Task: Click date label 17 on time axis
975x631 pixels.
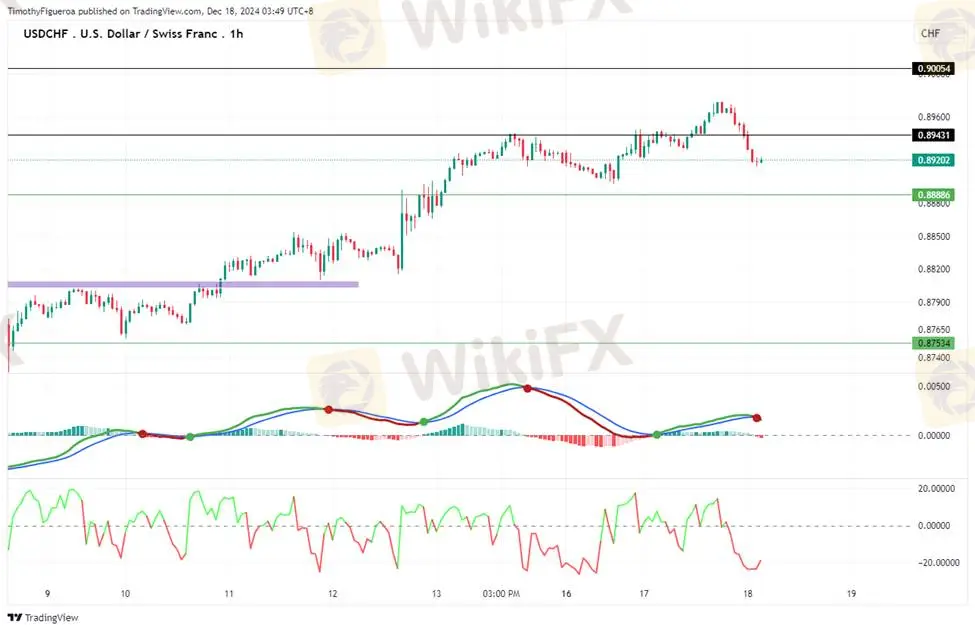Action: [x=644, y=594]
